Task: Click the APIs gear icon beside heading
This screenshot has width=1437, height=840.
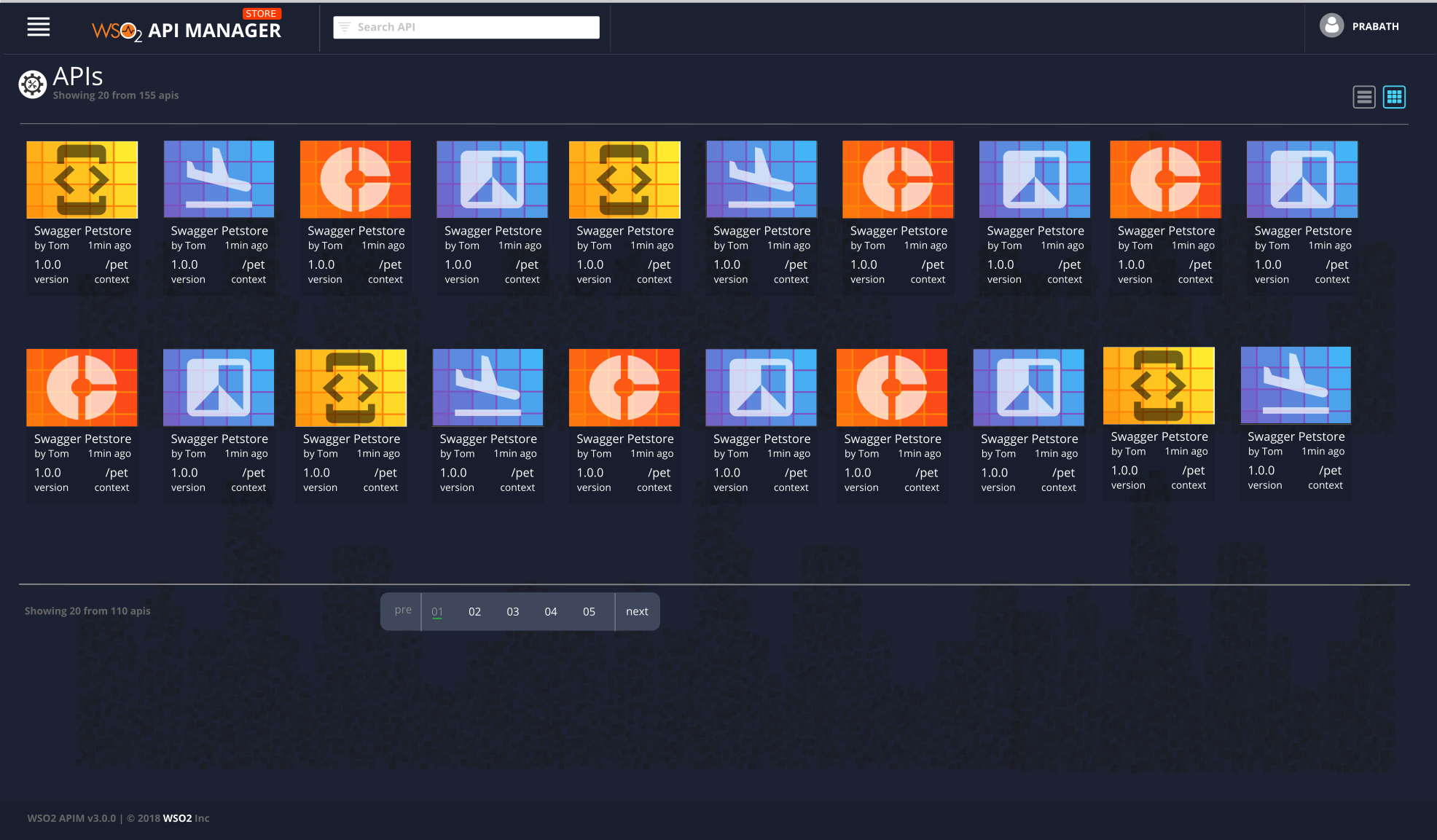Action: pos(32,85)
